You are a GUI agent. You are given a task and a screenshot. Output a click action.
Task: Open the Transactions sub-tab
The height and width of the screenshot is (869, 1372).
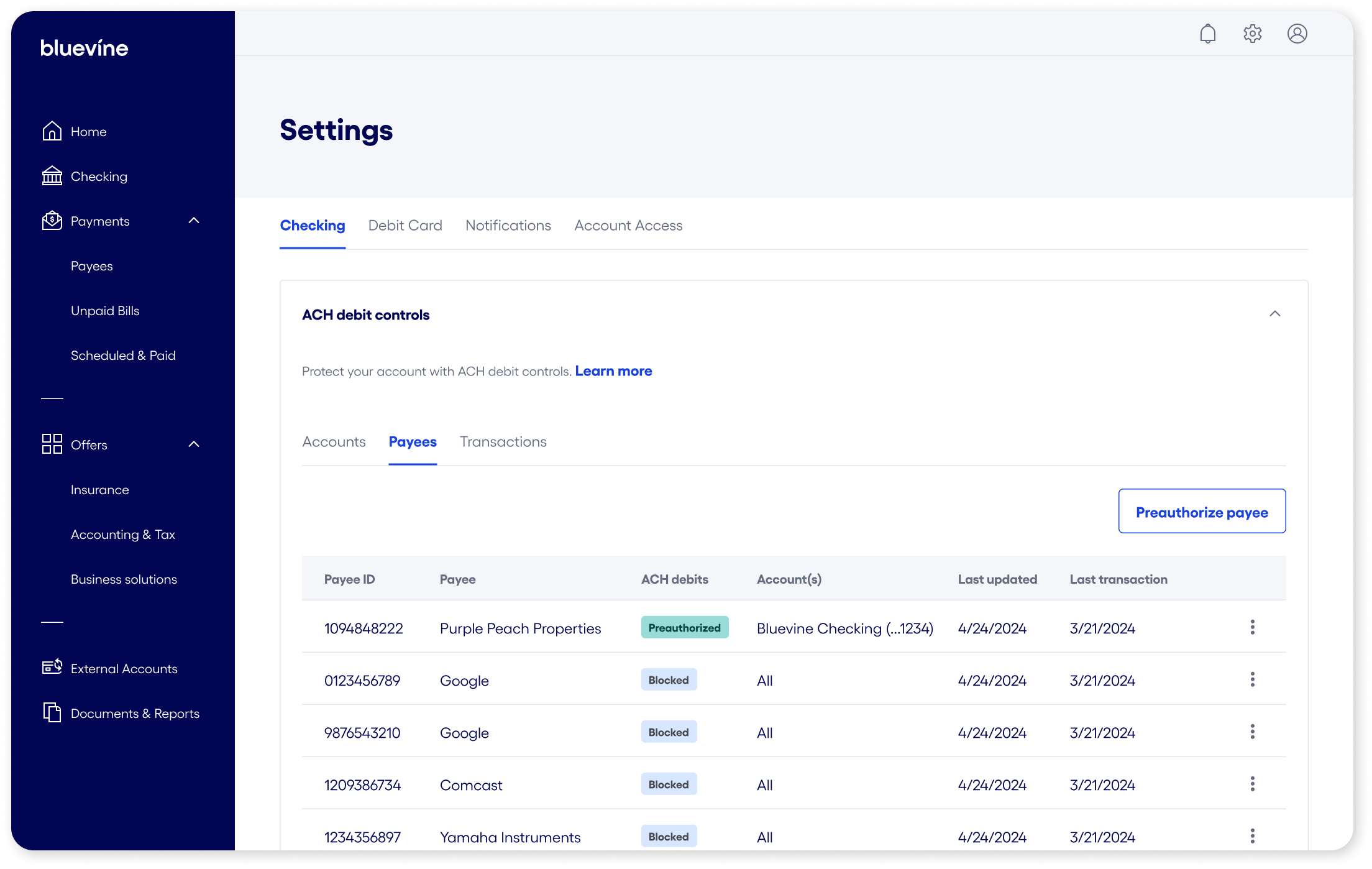point(503,442)
